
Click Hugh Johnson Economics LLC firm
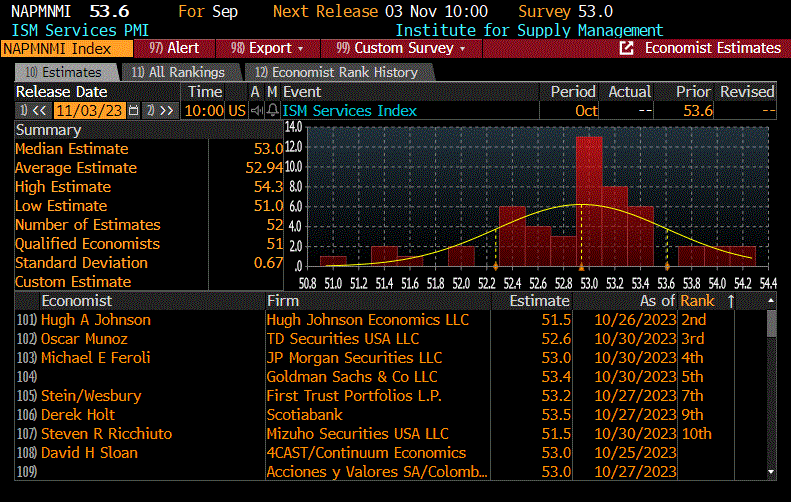pos(367,320)
